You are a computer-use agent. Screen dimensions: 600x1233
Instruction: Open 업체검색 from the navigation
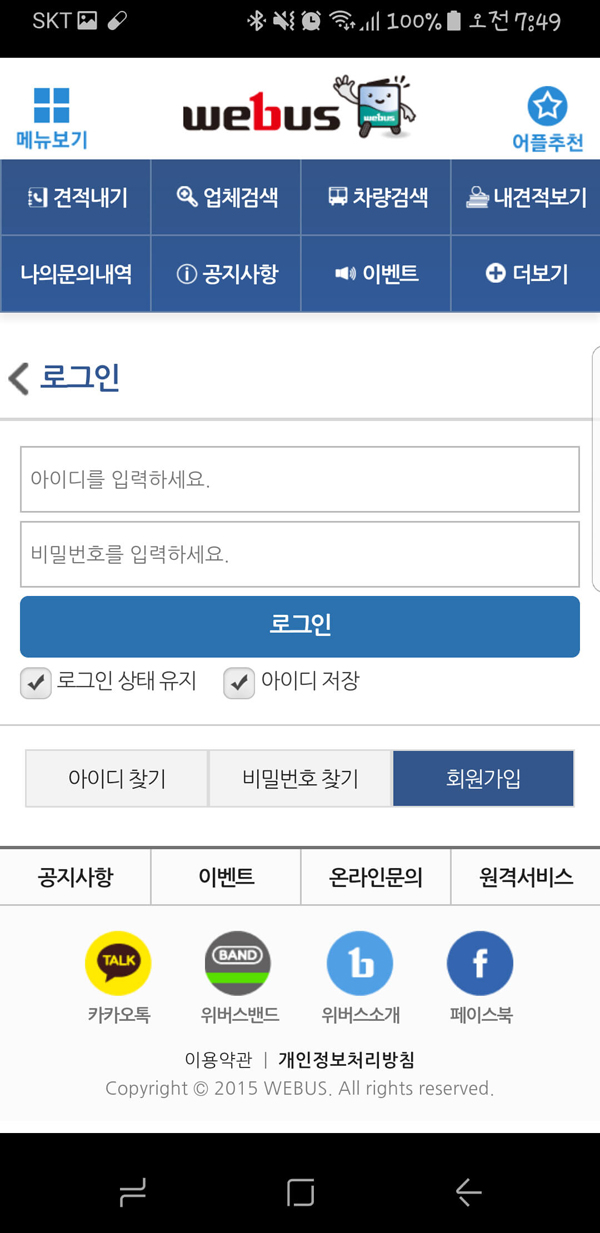pos(226,197)
